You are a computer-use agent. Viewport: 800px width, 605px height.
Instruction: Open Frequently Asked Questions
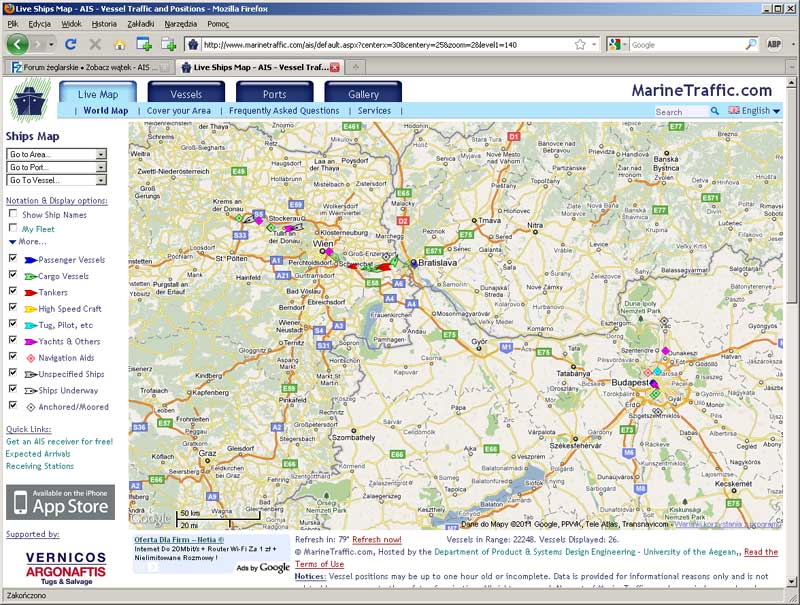tap(284, 111)
